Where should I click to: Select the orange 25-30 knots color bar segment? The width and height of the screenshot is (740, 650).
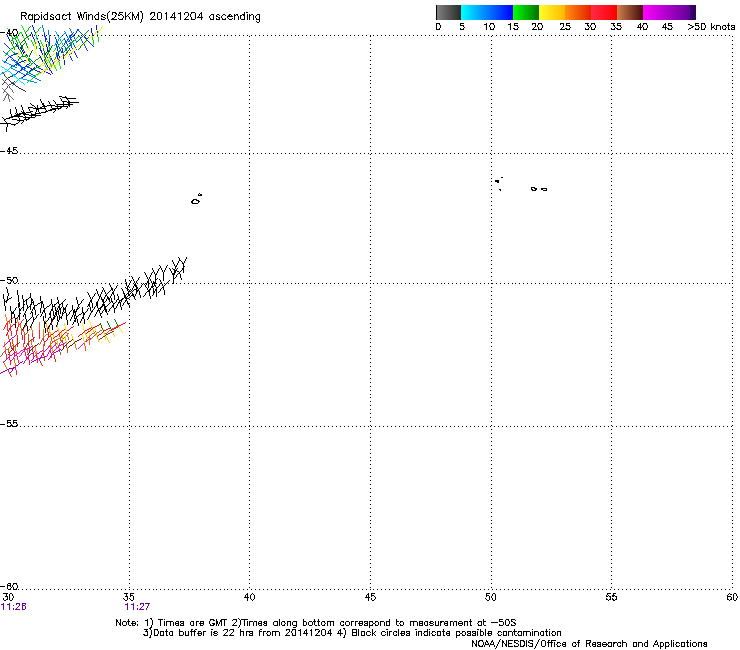(x=578, y=12)
